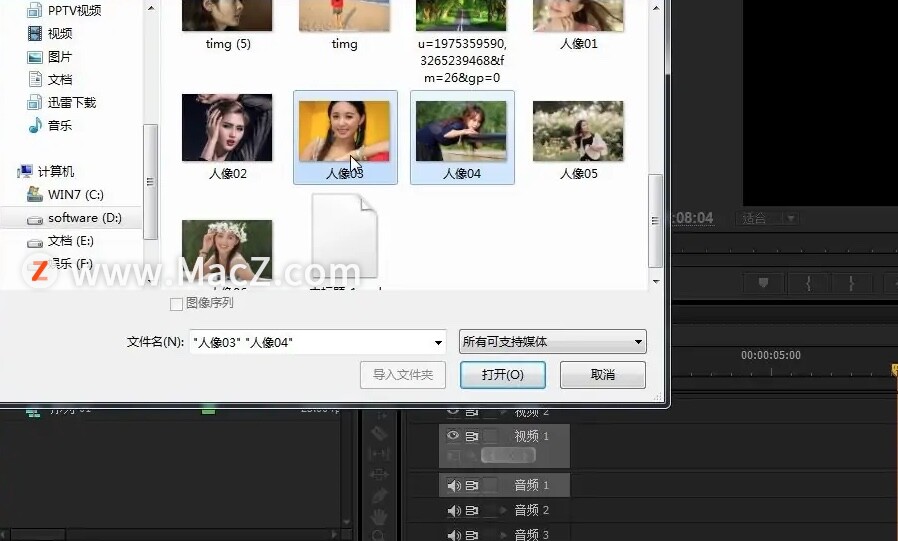The image size is (898, 541).
Task: Click the Mark In brace button
Action: (808, 283)
